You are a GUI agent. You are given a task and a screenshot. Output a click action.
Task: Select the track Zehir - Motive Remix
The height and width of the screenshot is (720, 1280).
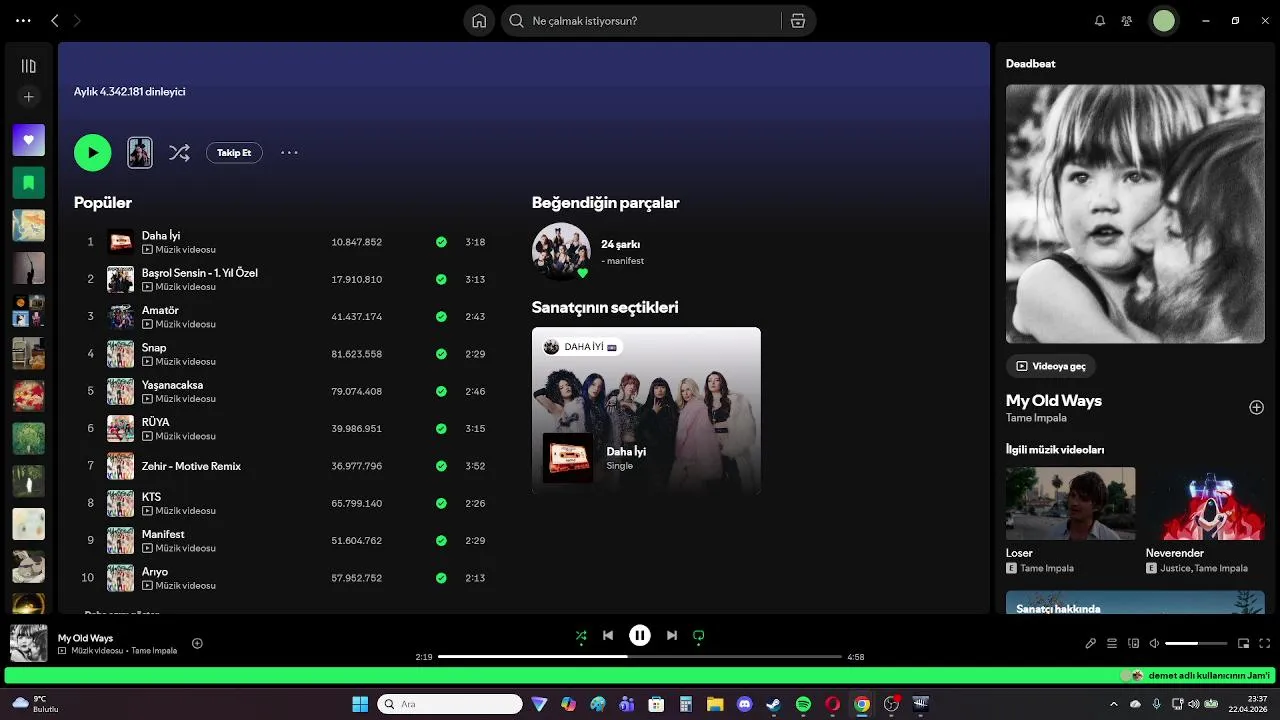191,466
